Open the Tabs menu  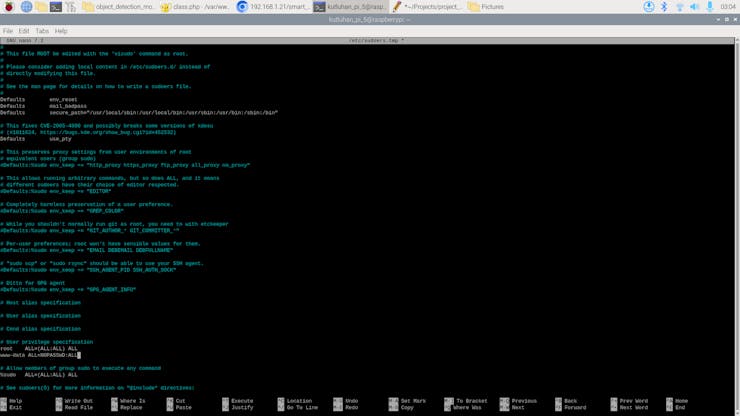pos(42,31)
